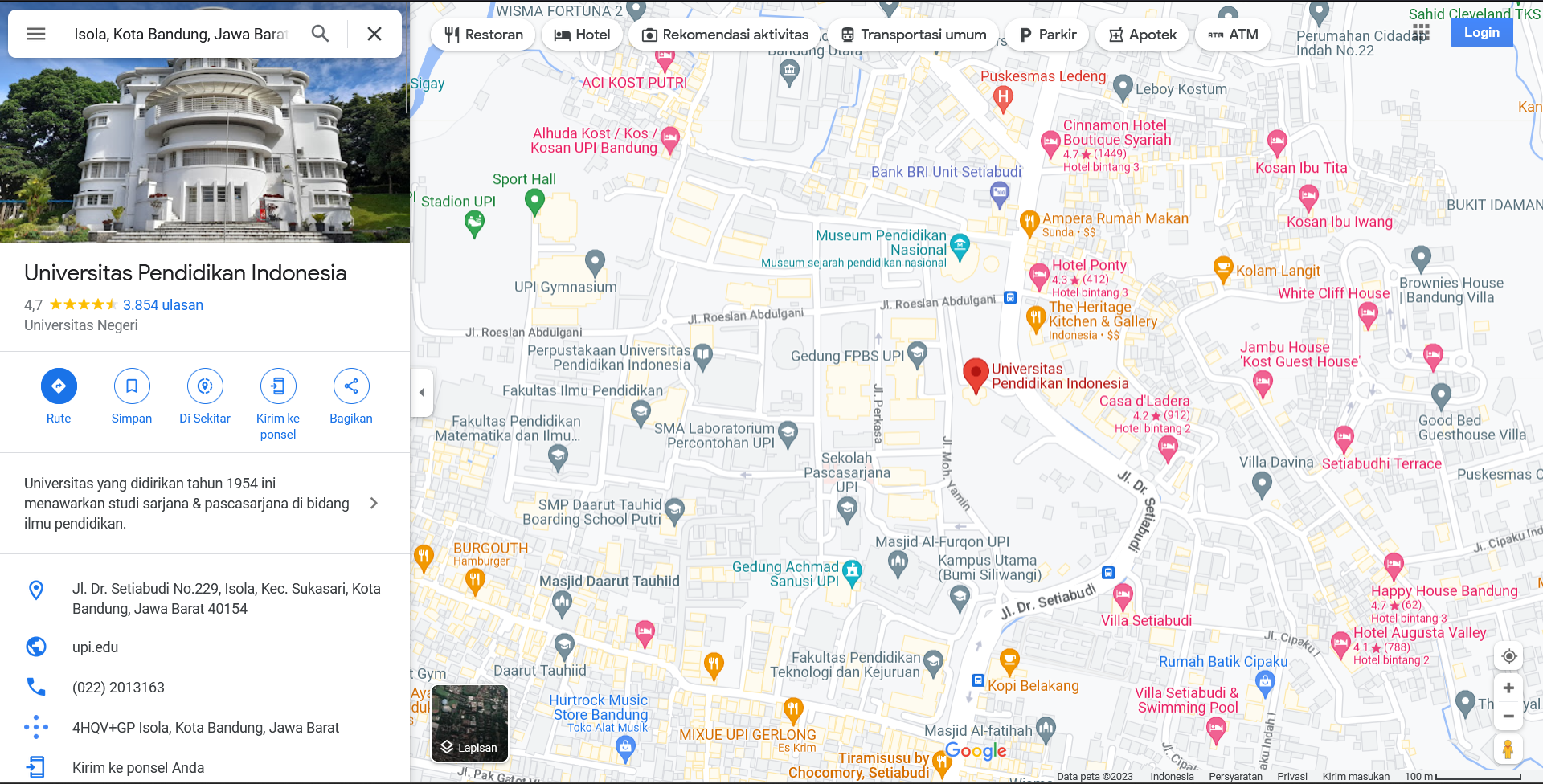
Task: Click Kopi Belakang cafe marker
Action: pos(1009,661)
